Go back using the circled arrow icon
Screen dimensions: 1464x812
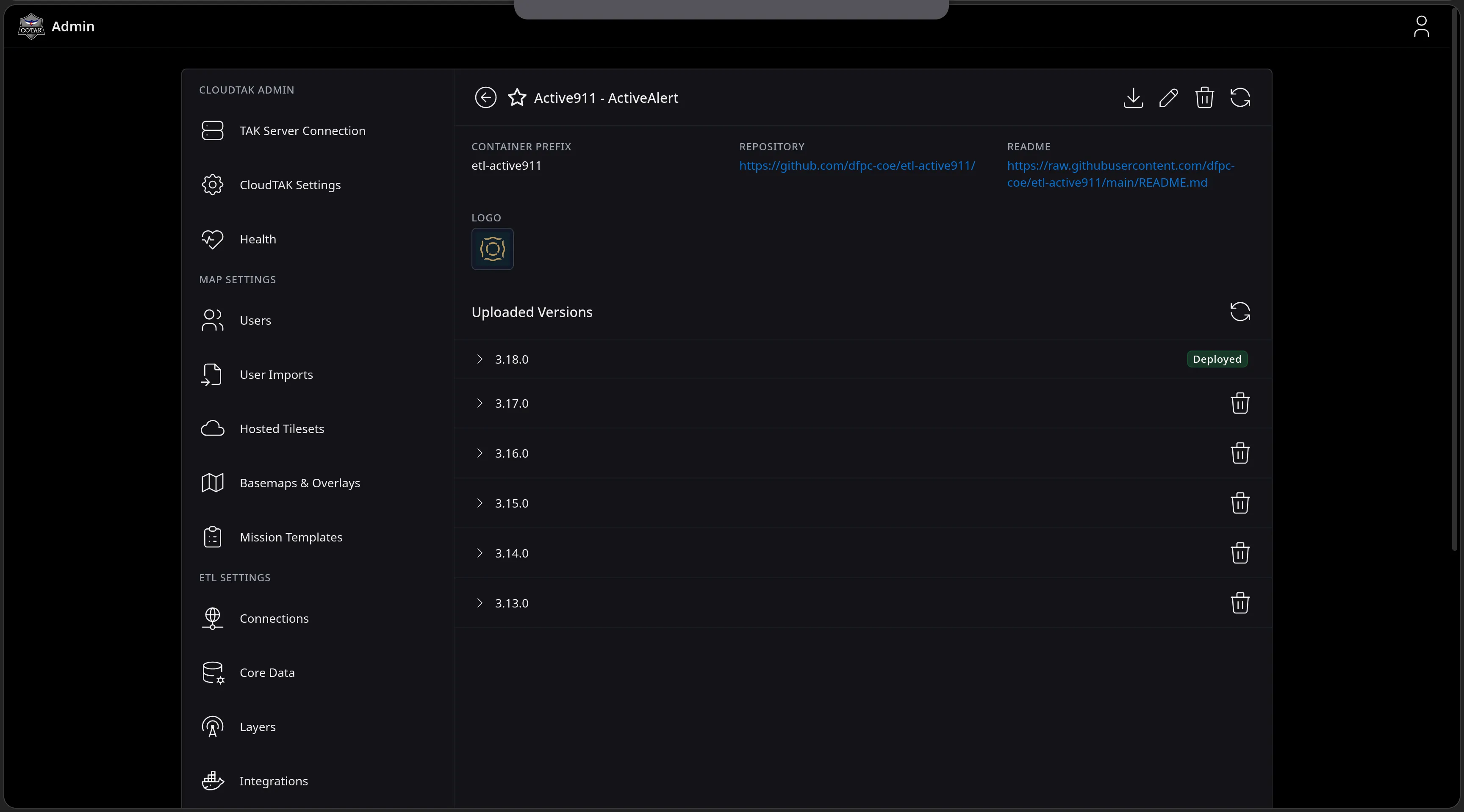coord(485,98)
